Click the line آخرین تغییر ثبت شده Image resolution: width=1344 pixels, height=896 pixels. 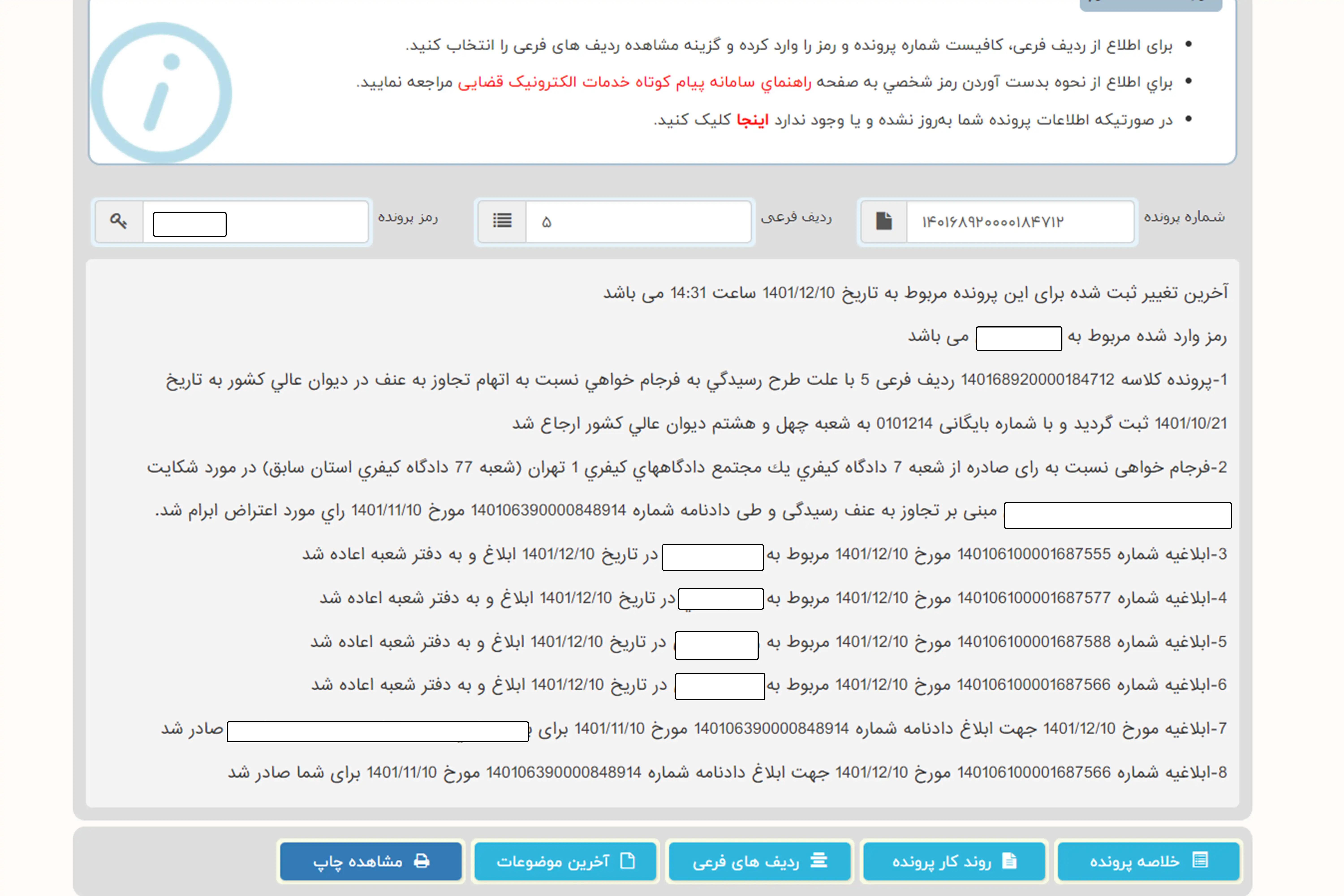click(x=915, y=293)
